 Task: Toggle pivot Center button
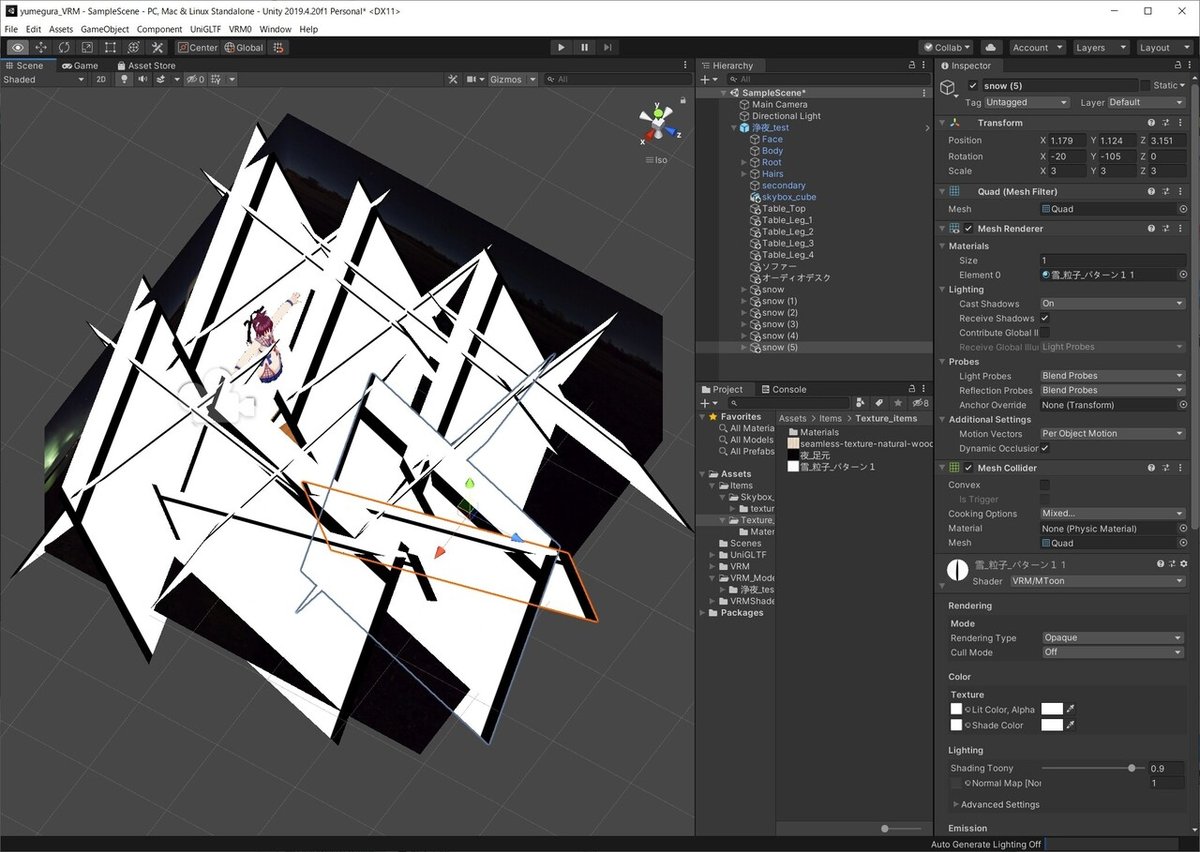pyautogui.click(x=197, y=47)
